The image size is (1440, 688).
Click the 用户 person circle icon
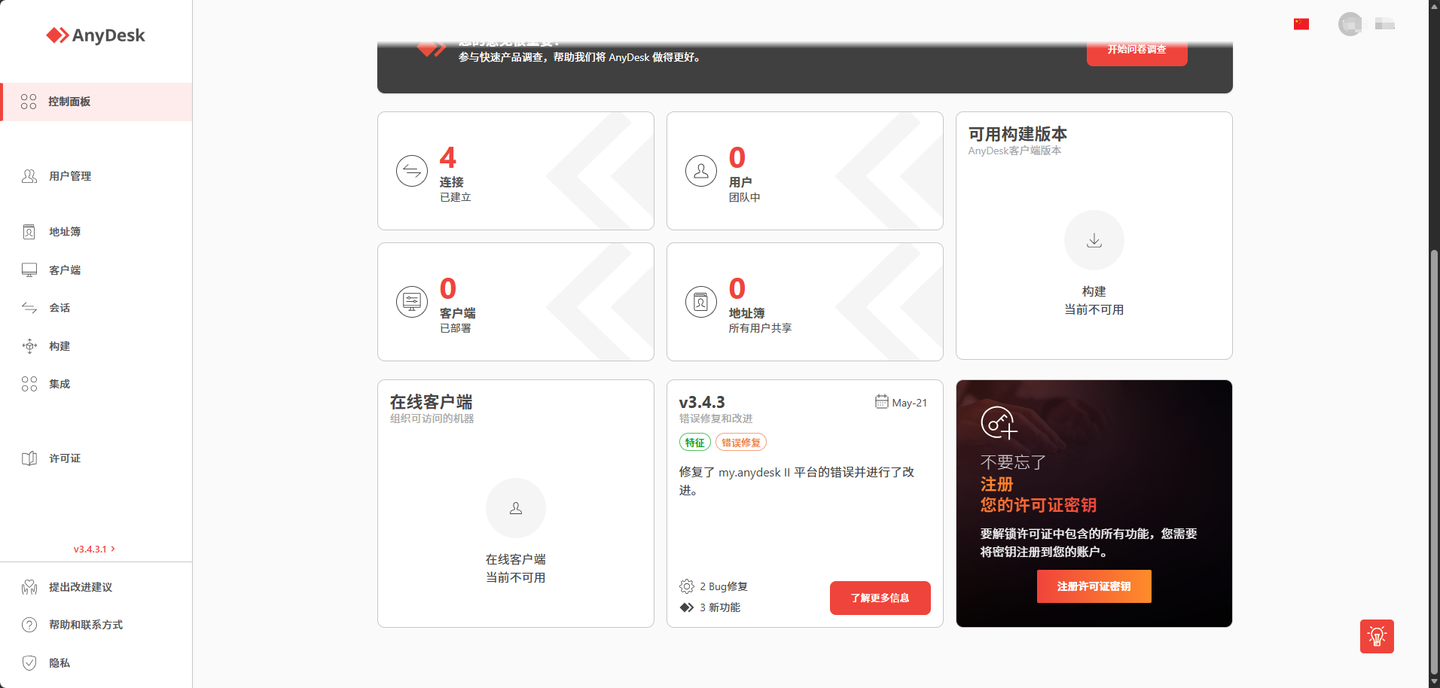point(701,171)
